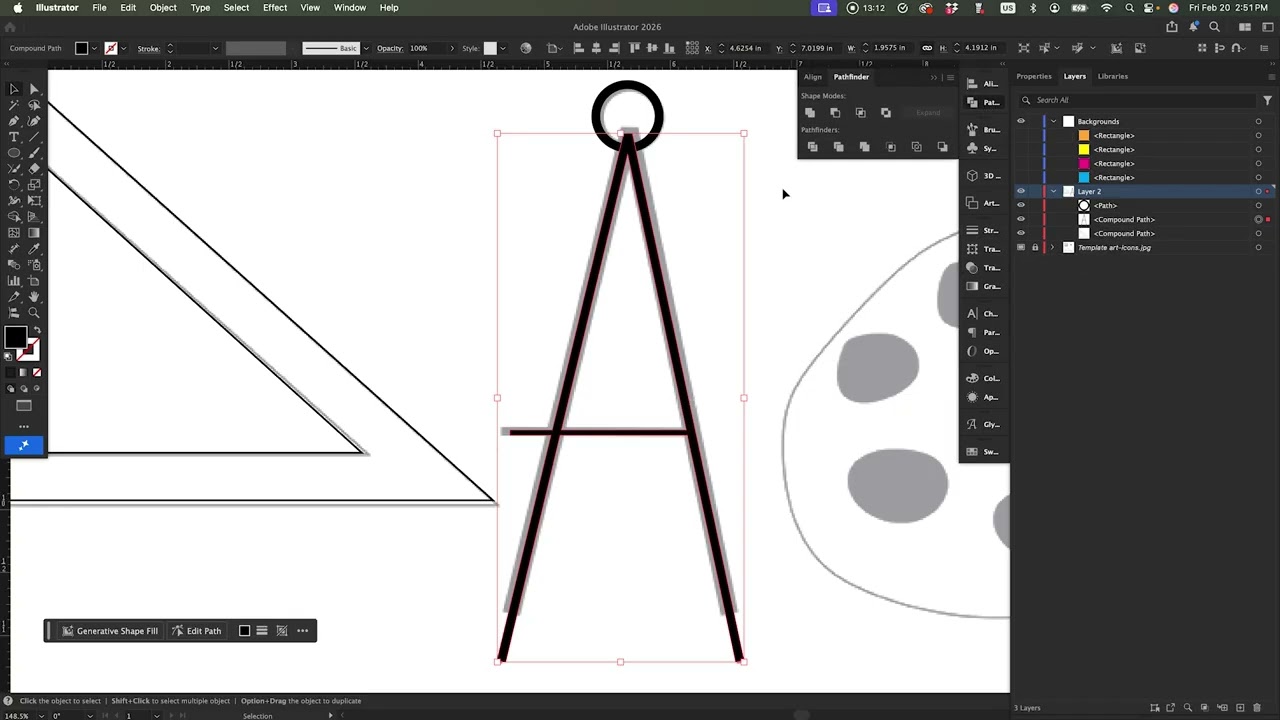
Task: Select the Eraser tool
Action: tap(34, 169)
